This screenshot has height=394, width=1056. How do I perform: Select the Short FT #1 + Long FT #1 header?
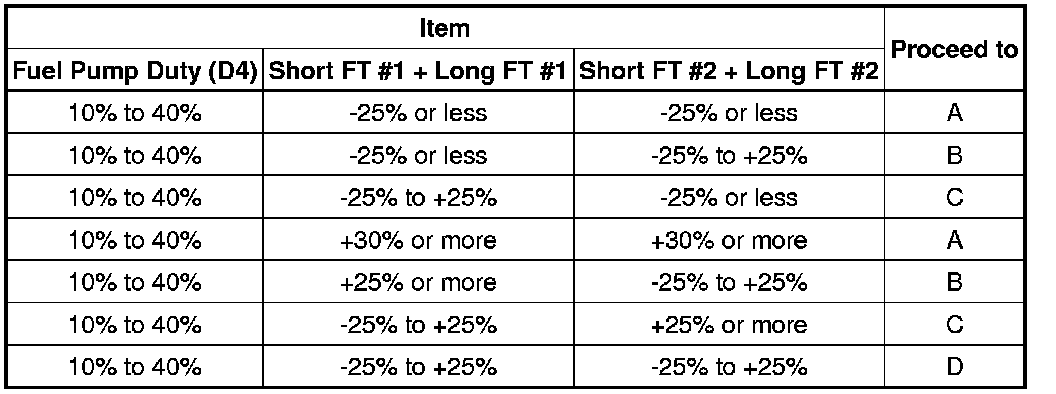point(418,70)
